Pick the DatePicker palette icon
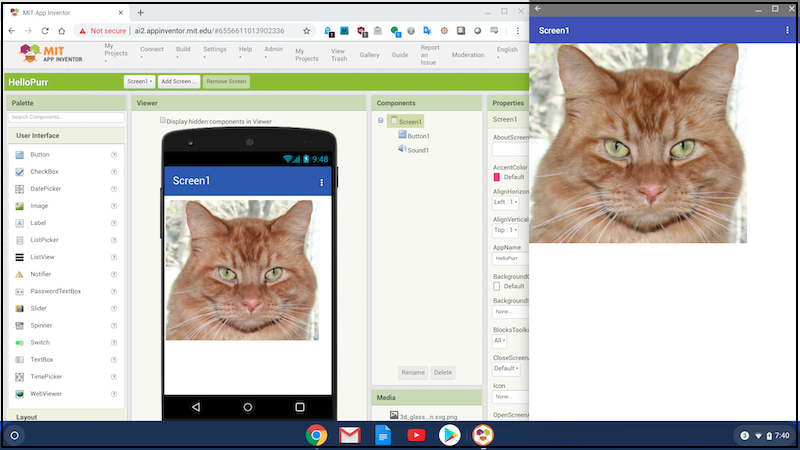The image size is (800, 450). pos(19,189)
